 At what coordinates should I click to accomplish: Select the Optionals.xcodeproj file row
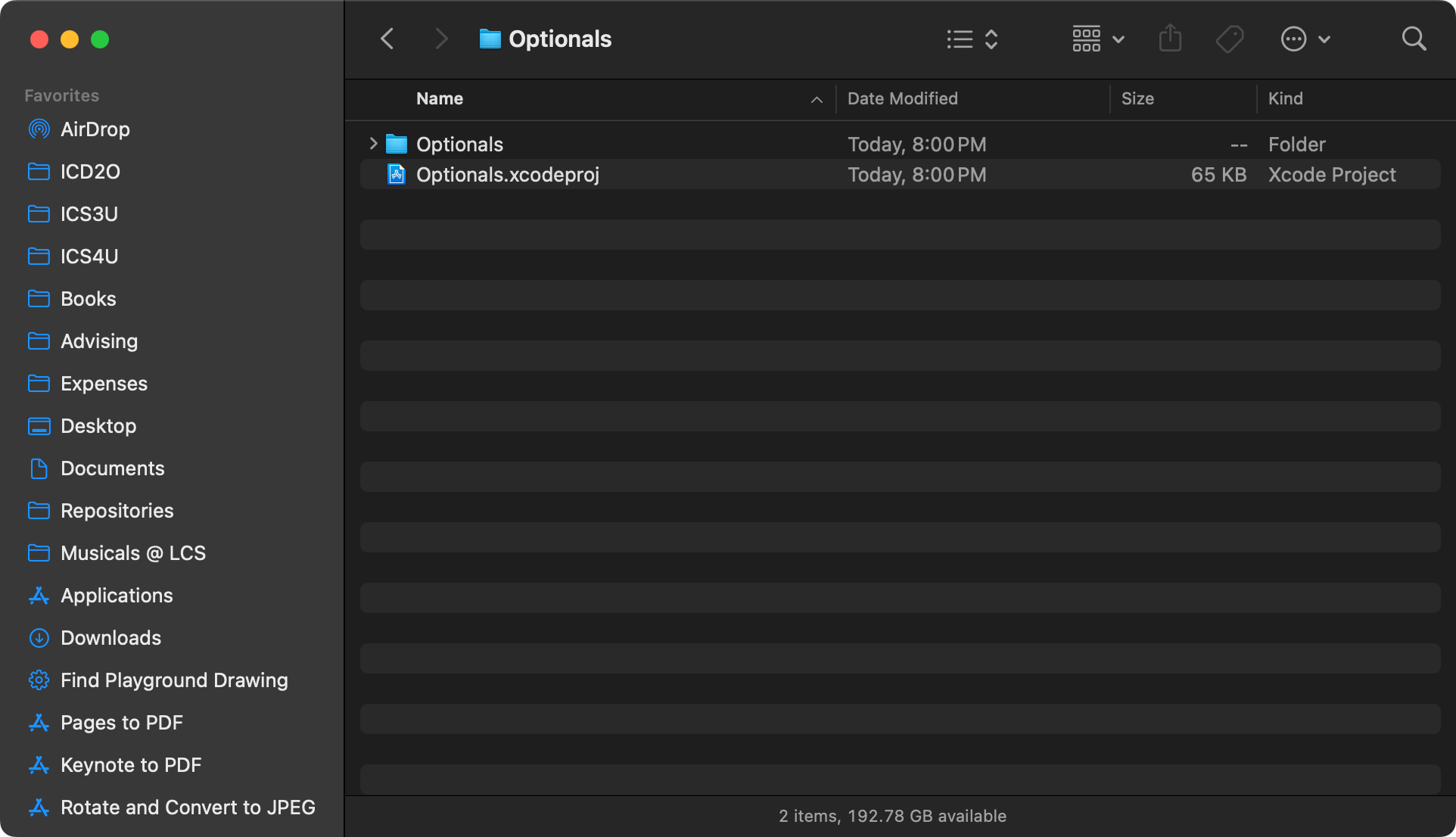[x=509, y=174]
